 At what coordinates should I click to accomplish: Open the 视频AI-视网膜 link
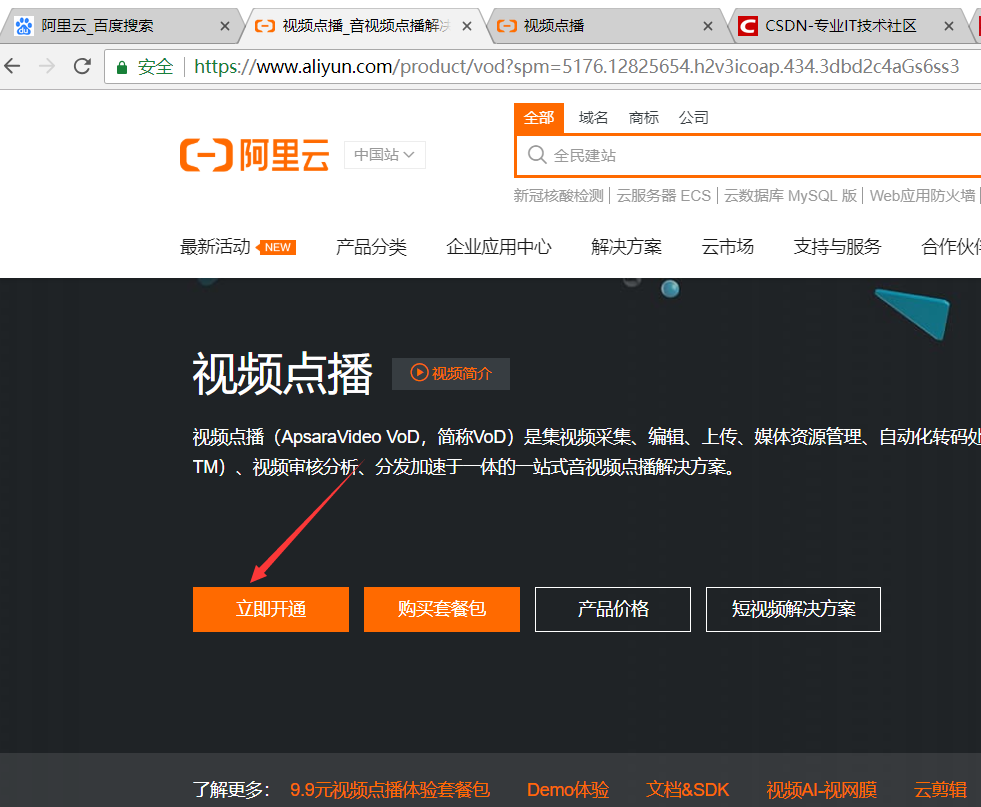[821, 789]
